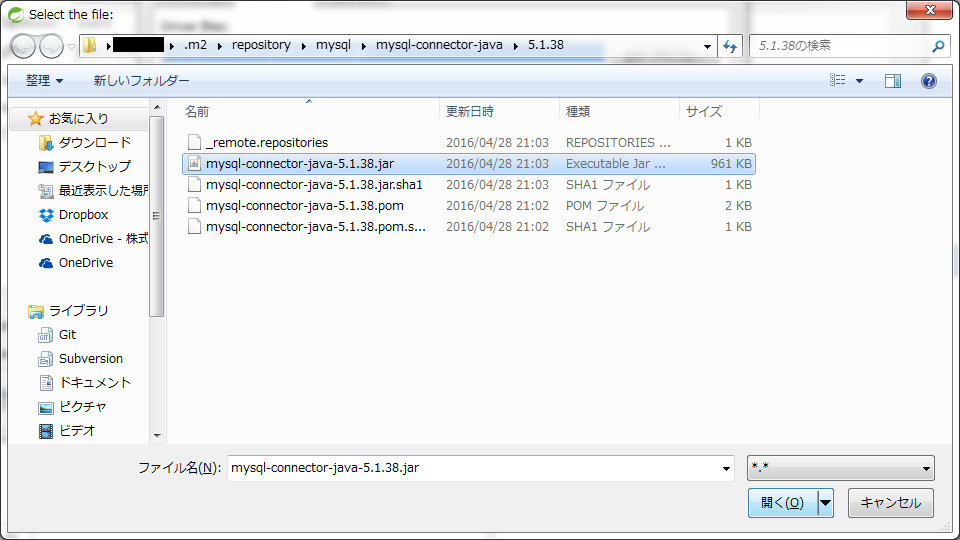960x540 pixels.
Task: Click the refresh icon beside address bar
Action: click(x=730, y=46)
